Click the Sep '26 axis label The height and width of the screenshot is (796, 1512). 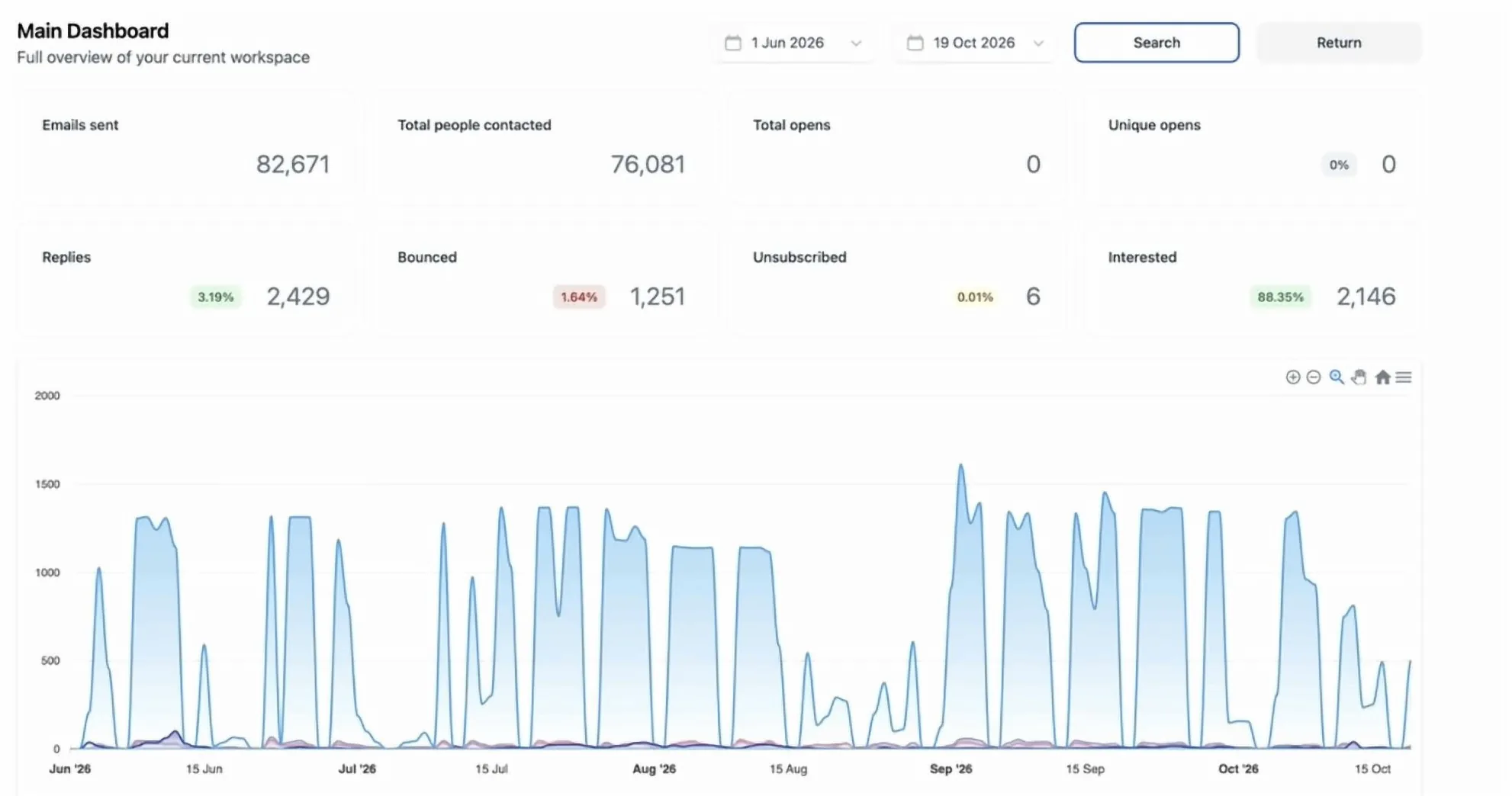pyautogui.click(x=951, y=769)
